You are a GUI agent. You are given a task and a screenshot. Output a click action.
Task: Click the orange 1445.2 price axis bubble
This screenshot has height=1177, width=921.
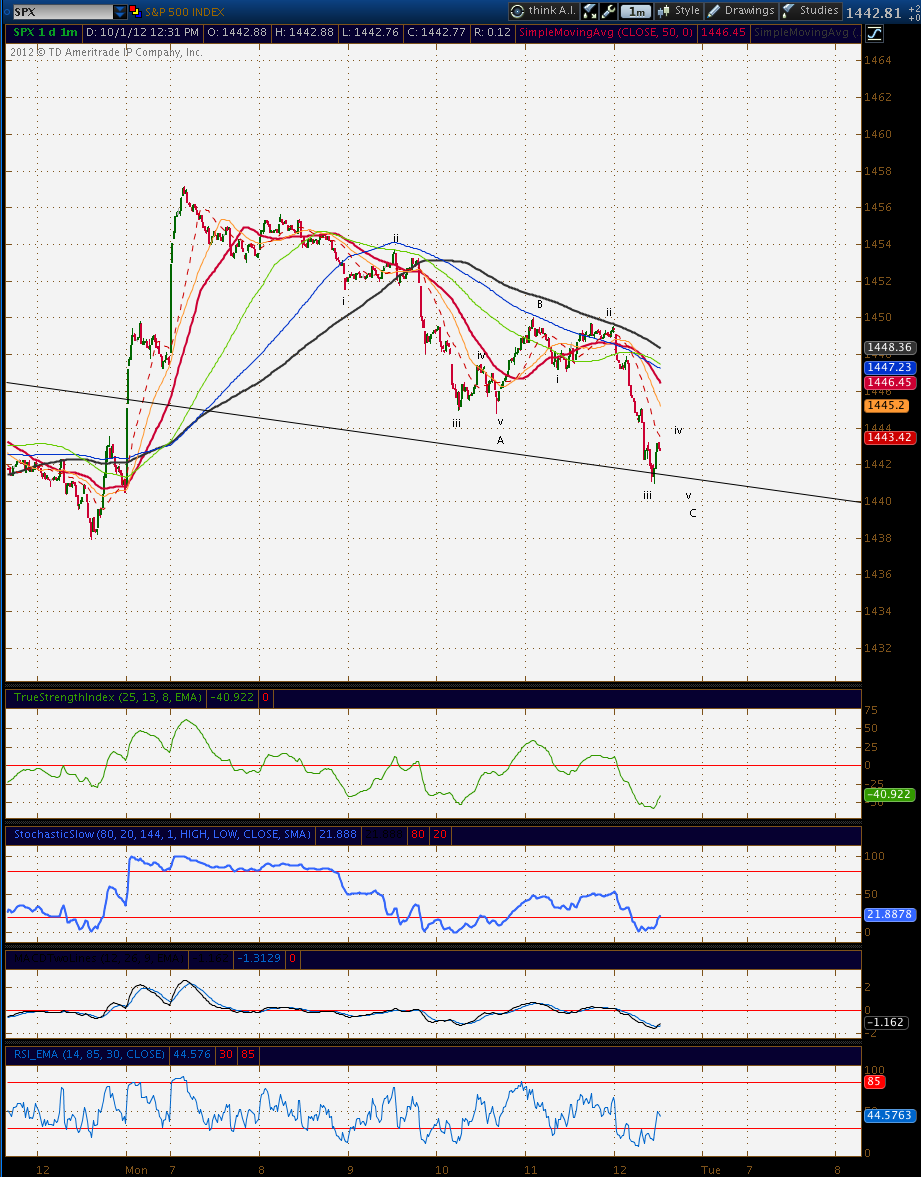(x=886, y=405)
